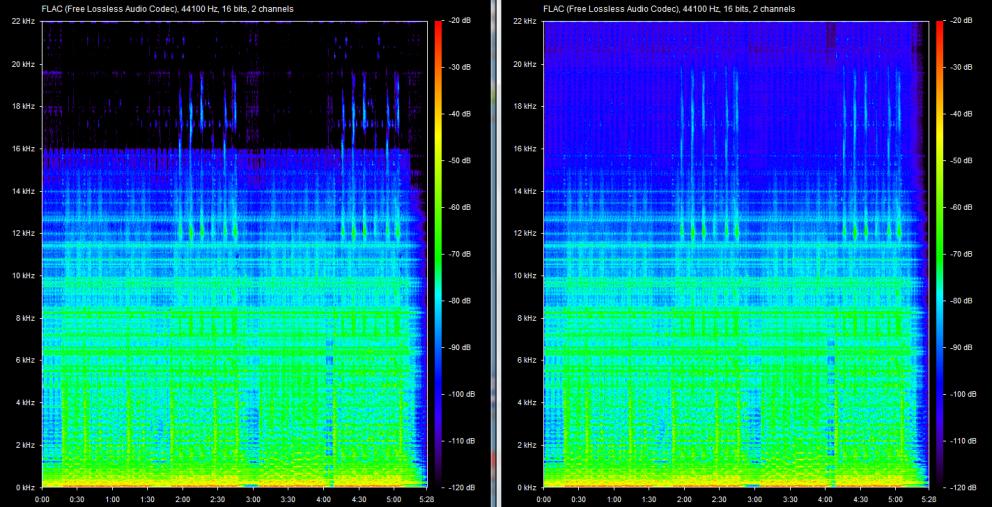Click the 22 kHz label on the left spectrogram
Image resolution: width=992 pixels, height=507 pixels.
[x=22, y=21]
